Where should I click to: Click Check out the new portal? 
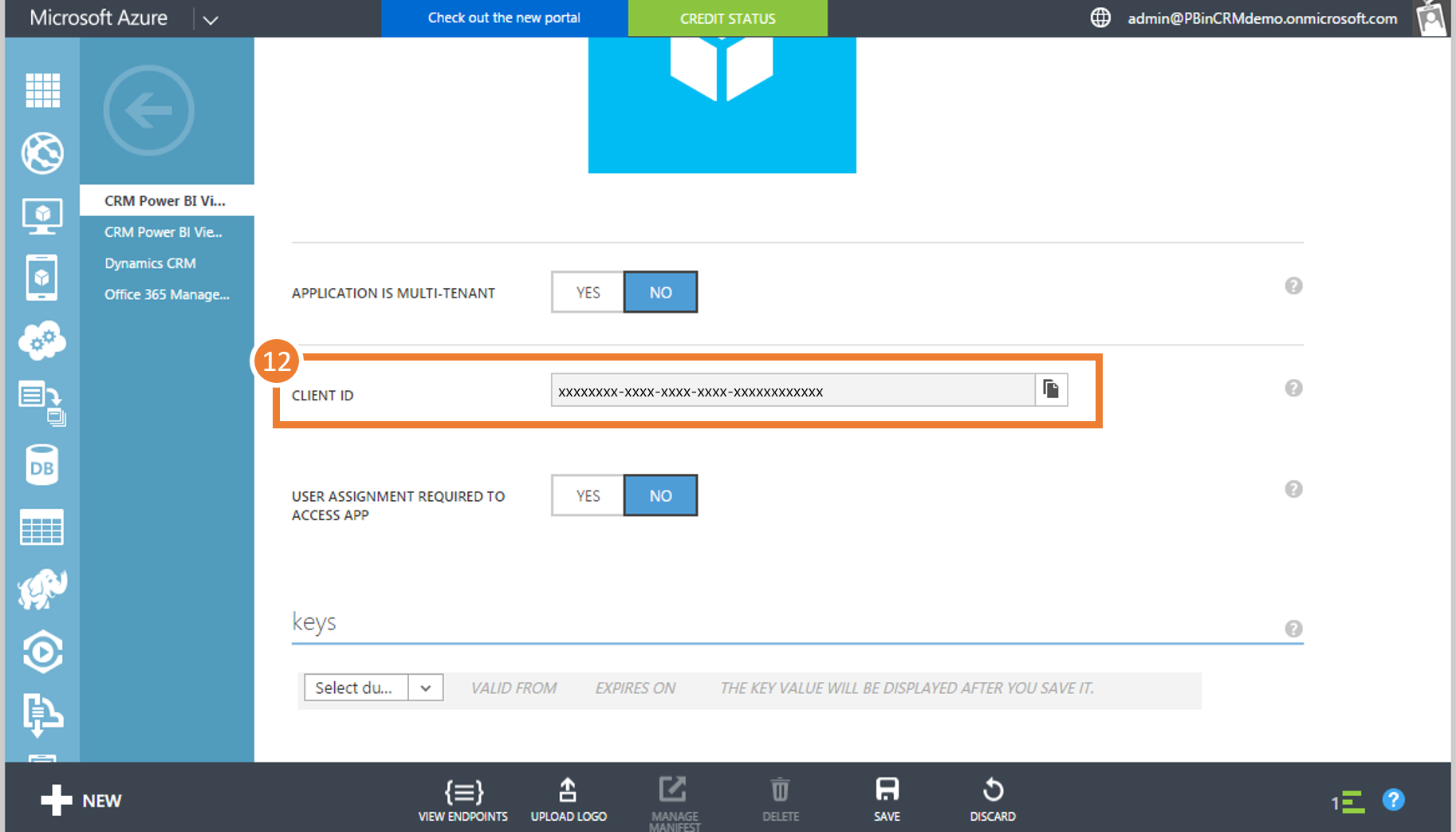(x=504, y=18)
